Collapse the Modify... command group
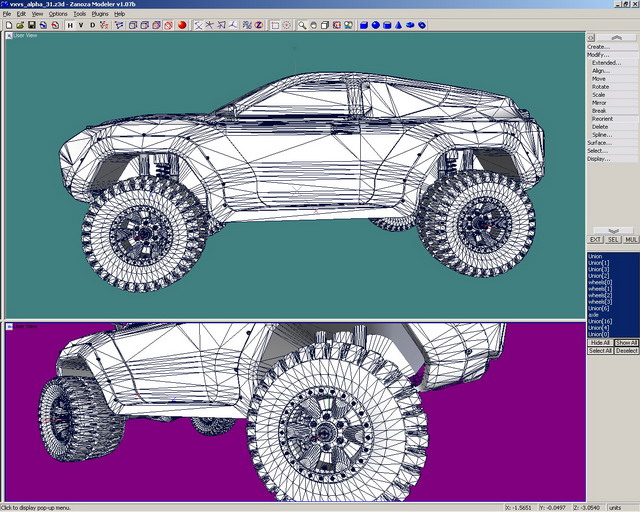Image resolution: width=640 pixels, height=512 pixels. [x=598, y=55]
